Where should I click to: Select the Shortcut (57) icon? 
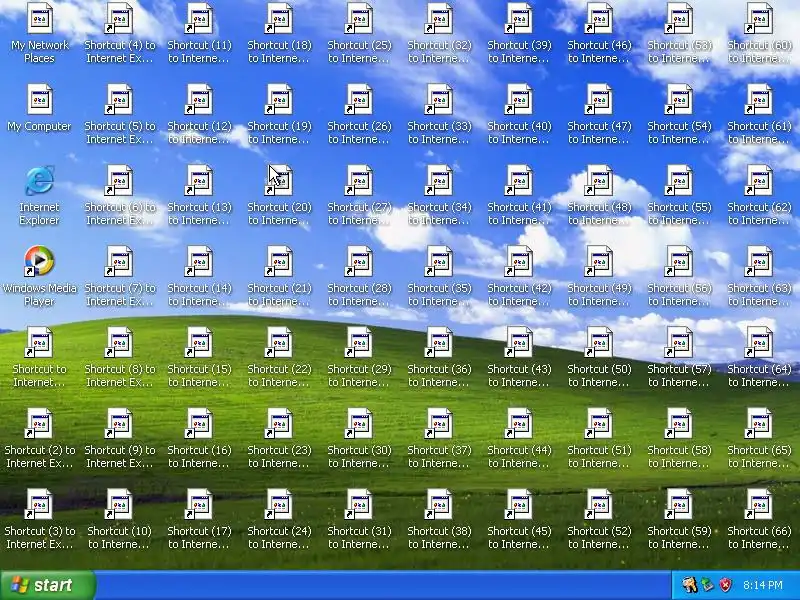680,342
